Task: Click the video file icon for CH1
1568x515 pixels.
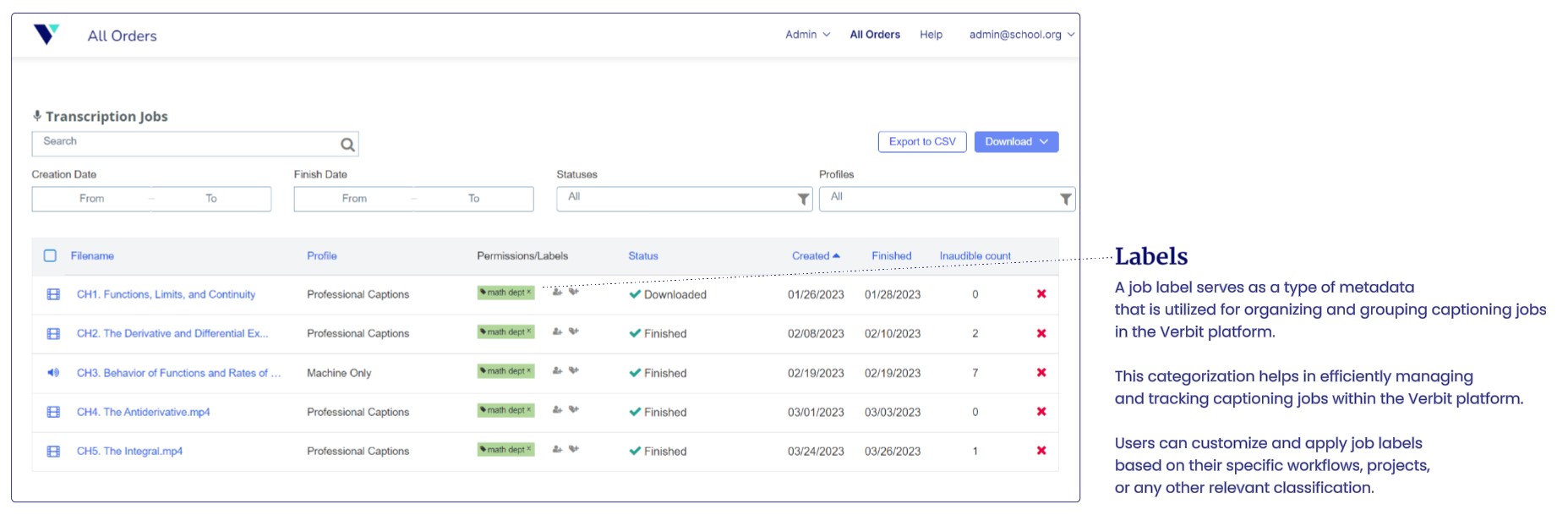Action: click(53, 294)
